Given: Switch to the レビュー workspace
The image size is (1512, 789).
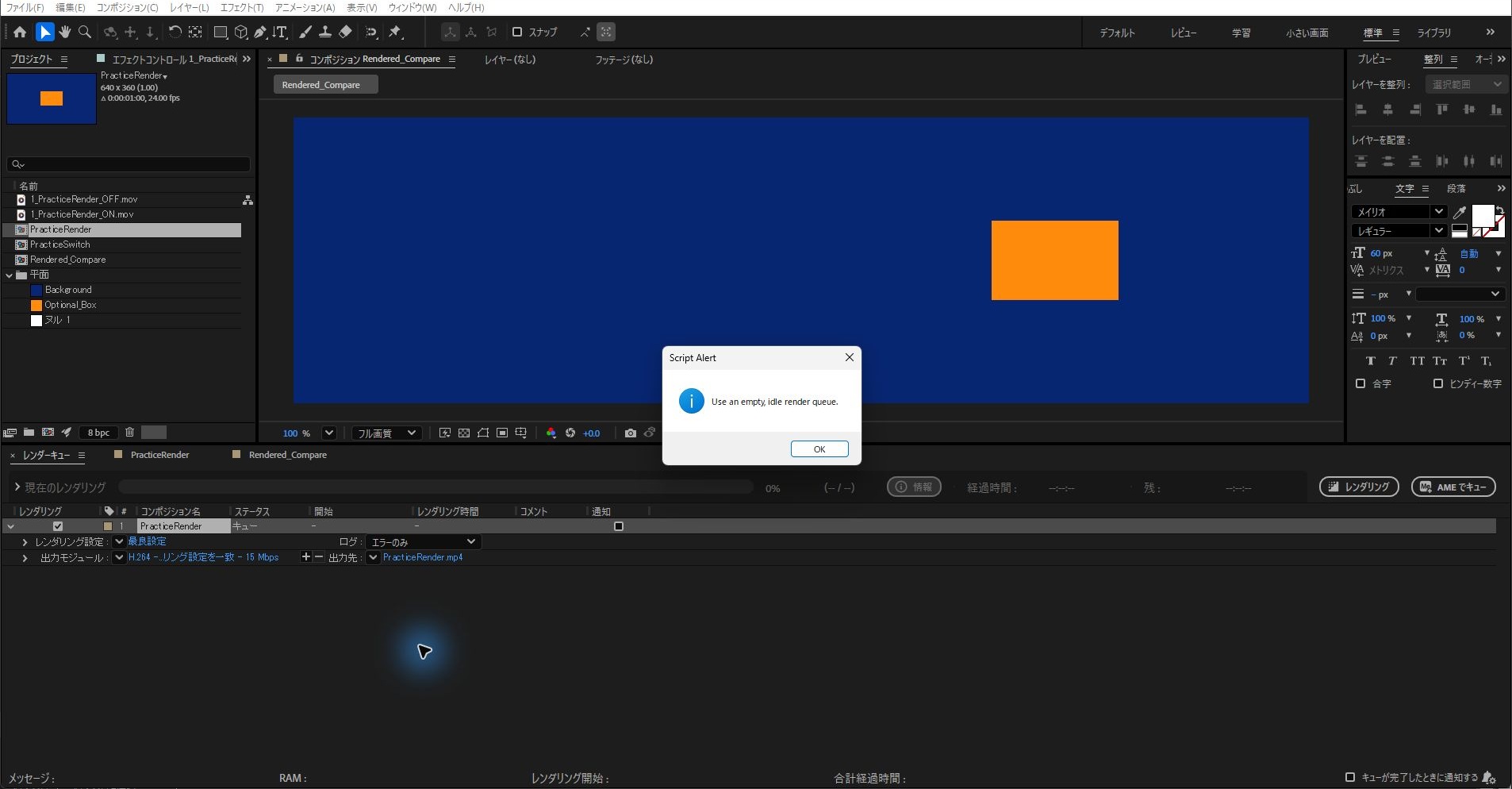Looking at the screenshot, I should [x=1184, y=33].
